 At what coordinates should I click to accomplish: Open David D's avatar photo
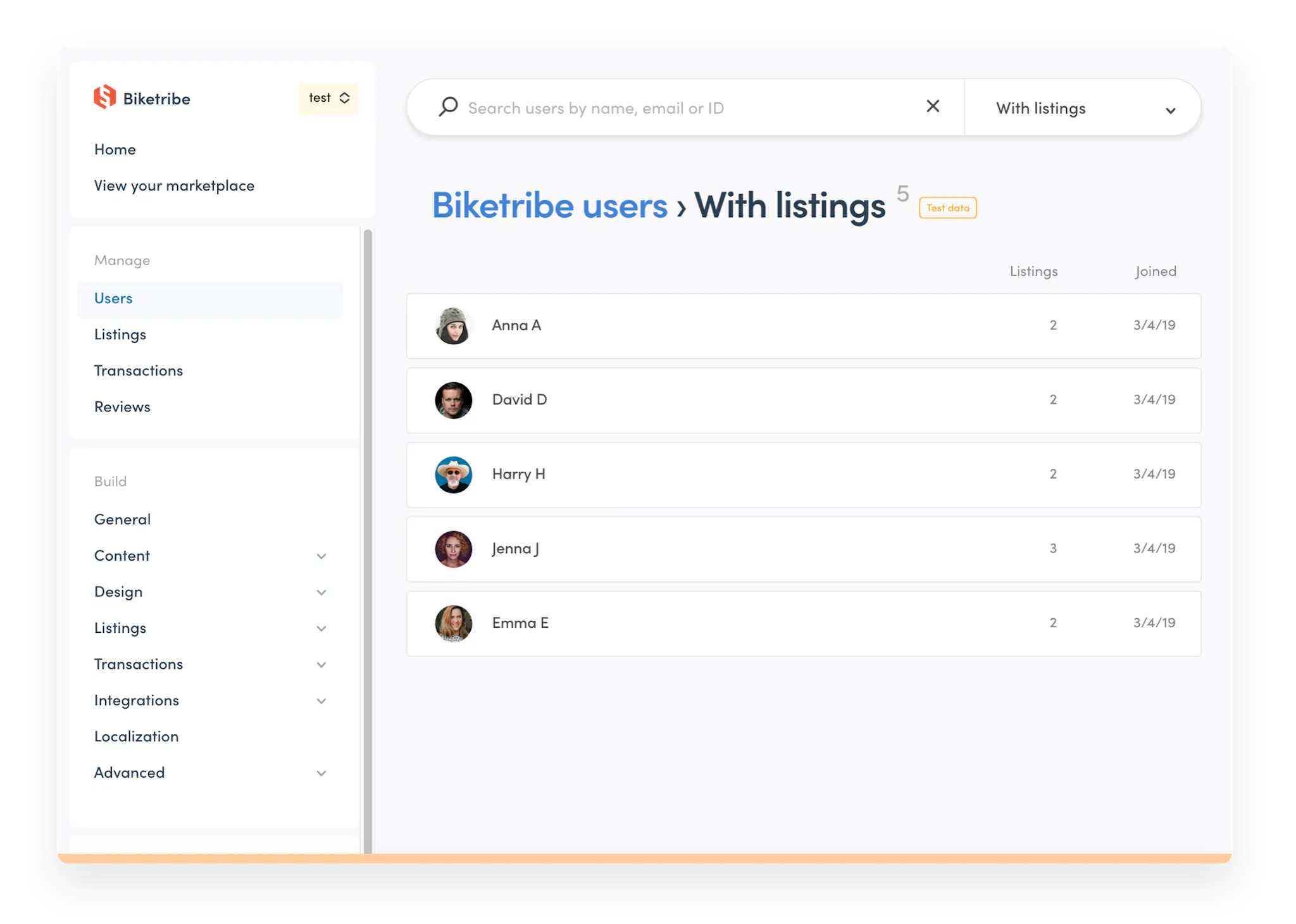coord(453,400)
